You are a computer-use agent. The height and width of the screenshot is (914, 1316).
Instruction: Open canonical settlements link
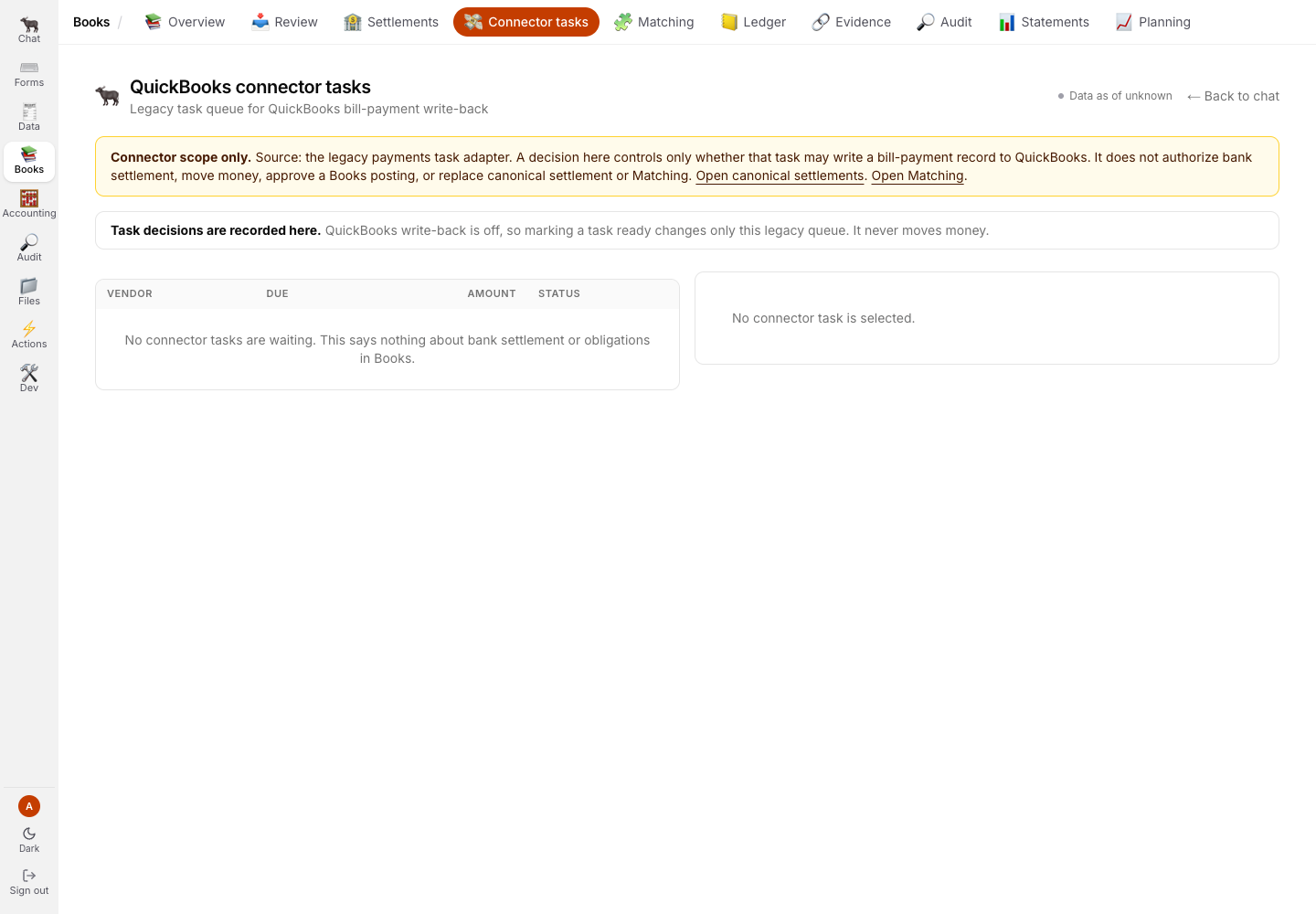[x=780, y=175]
